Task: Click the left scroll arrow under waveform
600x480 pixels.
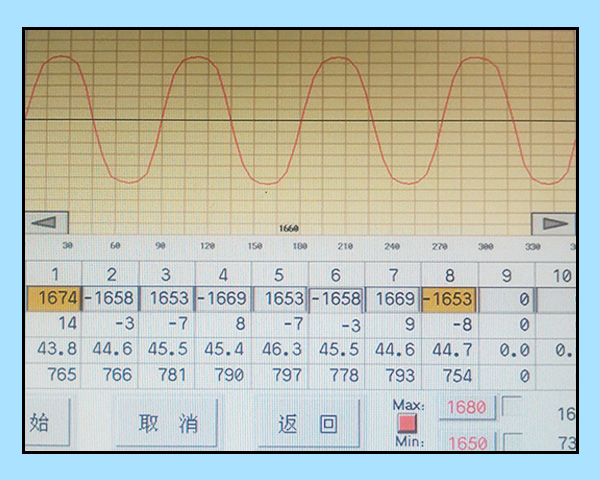Action: pos(47,224)
